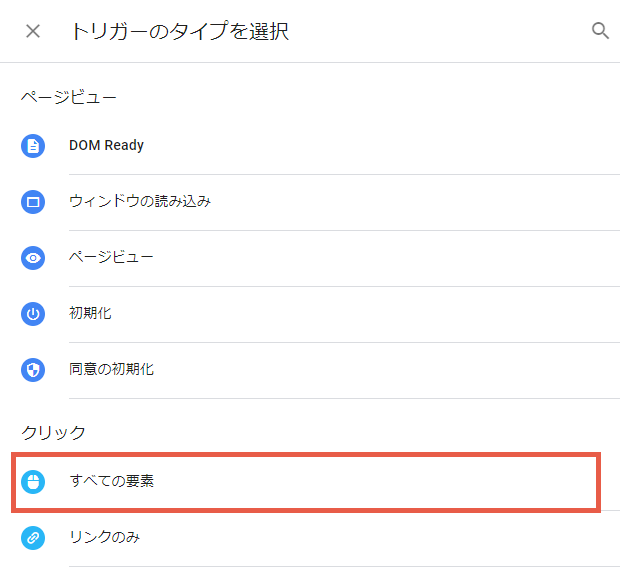
Task: Click the 同意の初期化 shield icon
Action: click(33, 370)
